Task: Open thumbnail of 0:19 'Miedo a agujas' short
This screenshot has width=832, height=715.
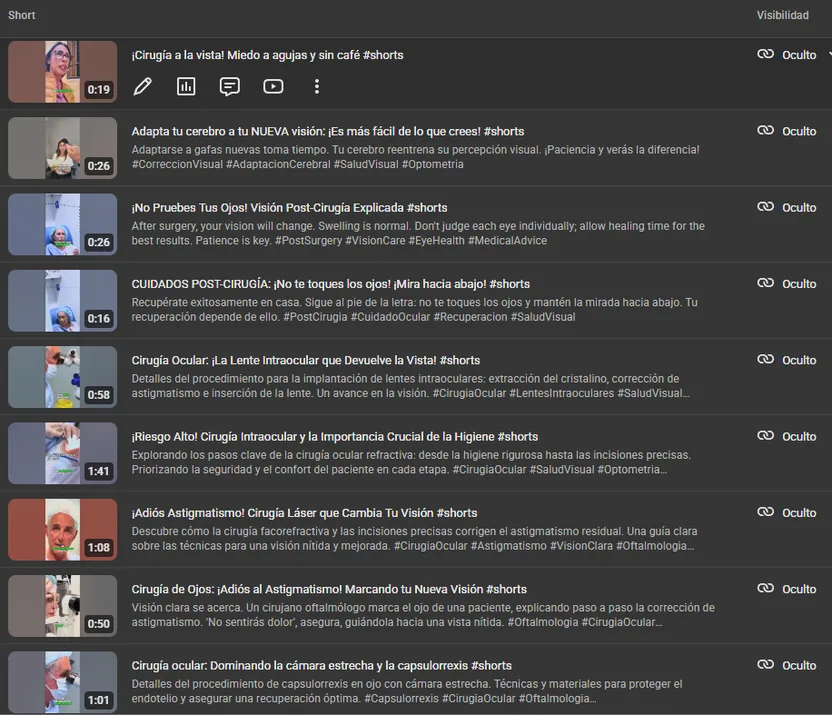Action: pos(63,72)
